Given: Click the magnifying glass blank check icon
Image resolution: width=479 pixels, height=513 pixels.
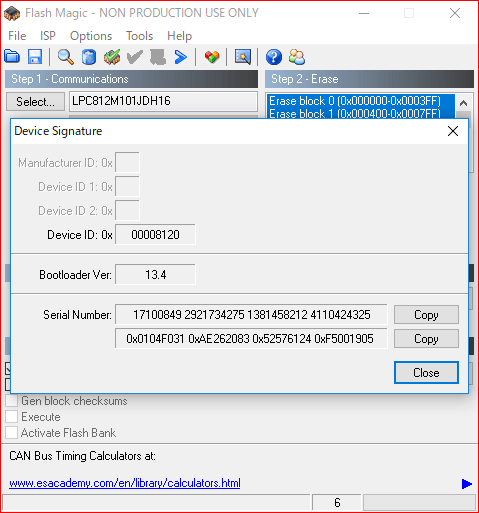Looking at the screenshot, I should click(65, 57).
